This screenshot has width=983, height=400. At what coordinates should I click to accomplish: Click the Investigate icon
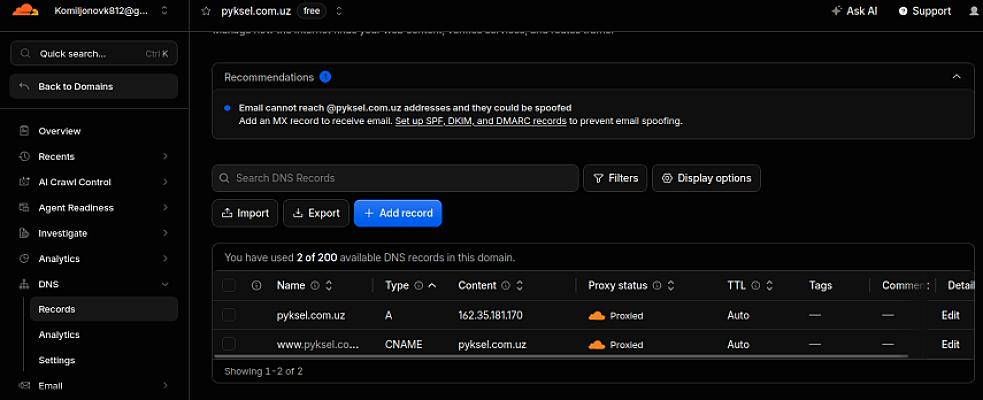[24, 233]
